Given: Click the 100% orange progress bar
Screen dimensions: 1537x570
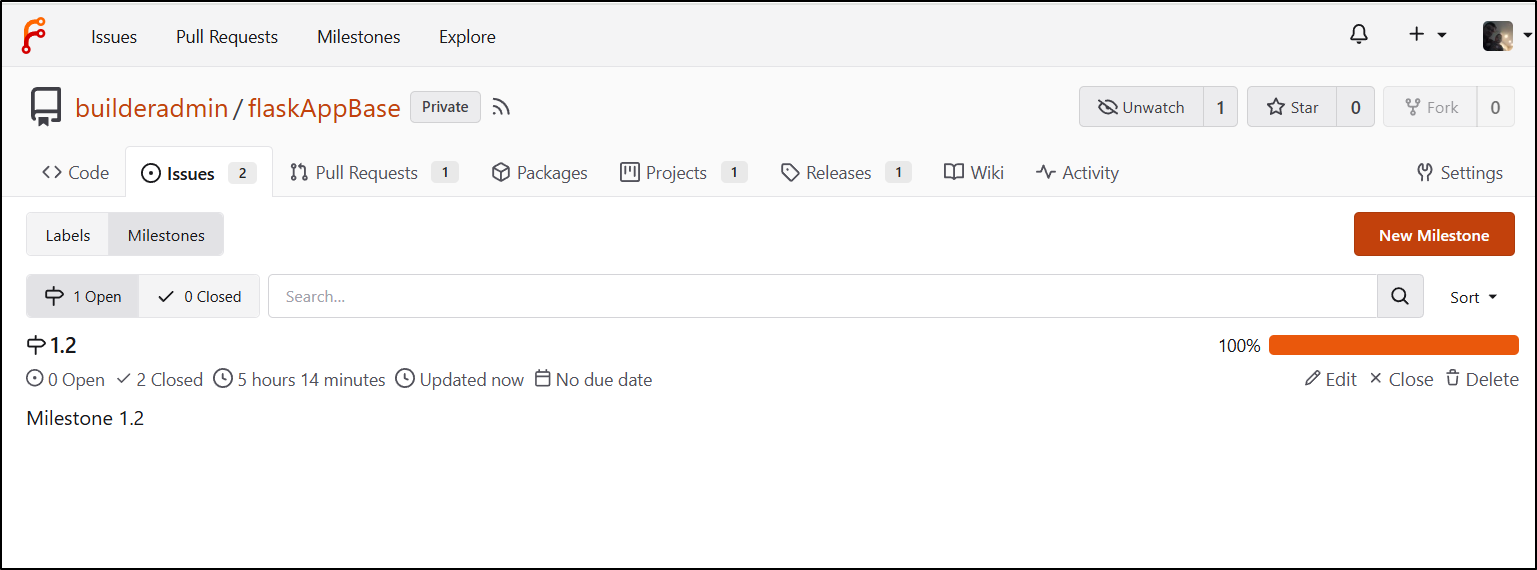Looking at the screenshot, I should tap(1394, 345).
